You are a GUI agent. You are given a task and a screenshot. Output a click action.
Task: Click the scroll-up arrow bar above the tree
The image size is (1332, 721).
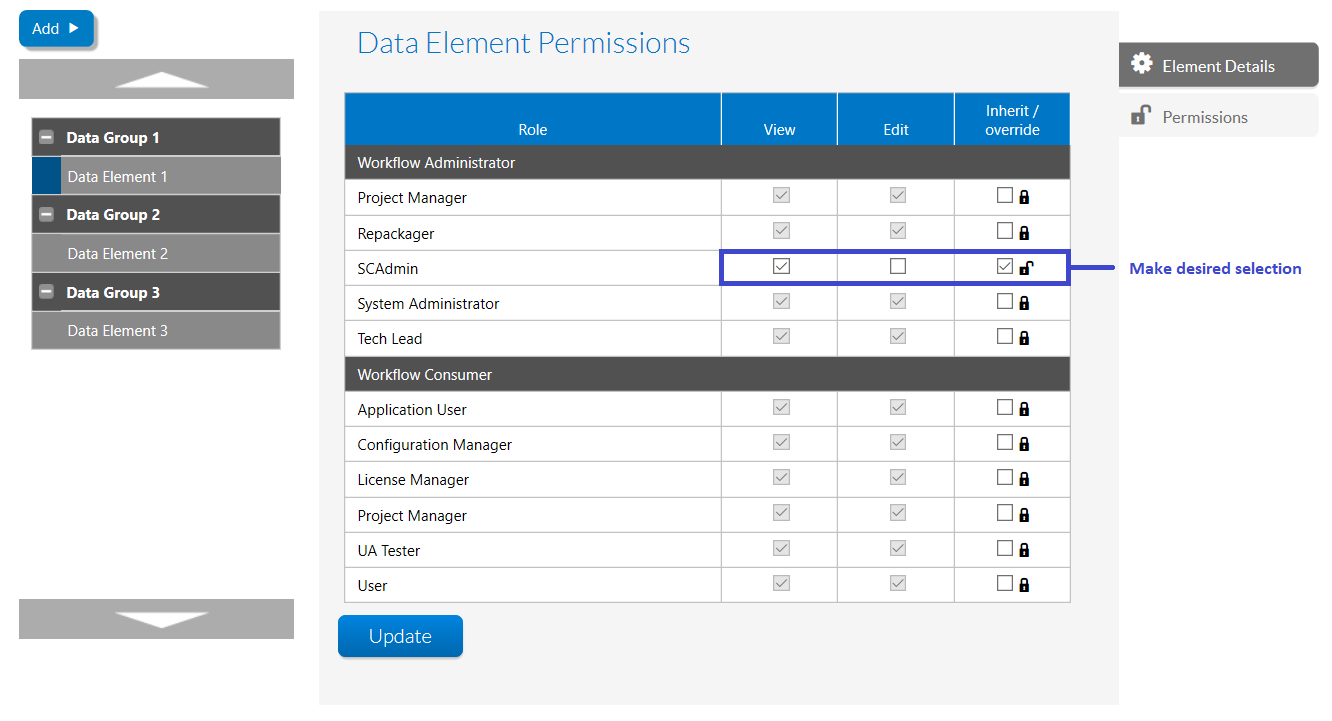(156, 79)
